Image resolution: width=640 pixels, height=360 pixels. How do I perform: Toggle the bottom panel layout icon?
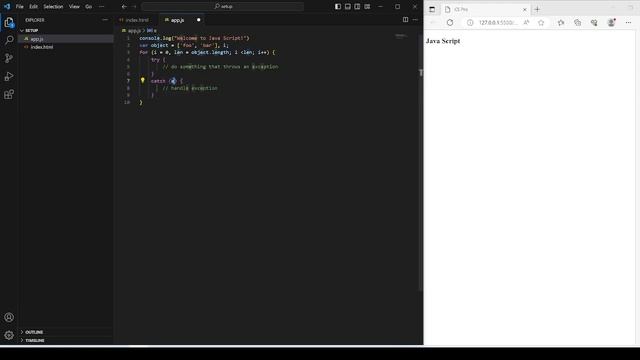(347, 7)
